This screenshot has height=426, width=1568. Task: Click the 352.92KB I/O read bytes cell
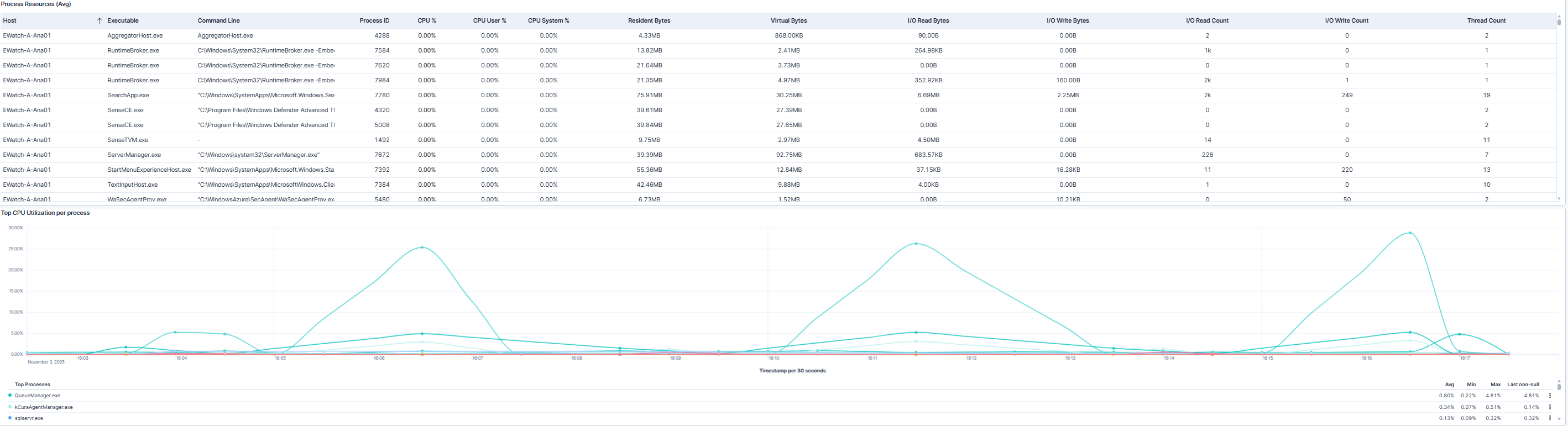(x=928, y=80)
